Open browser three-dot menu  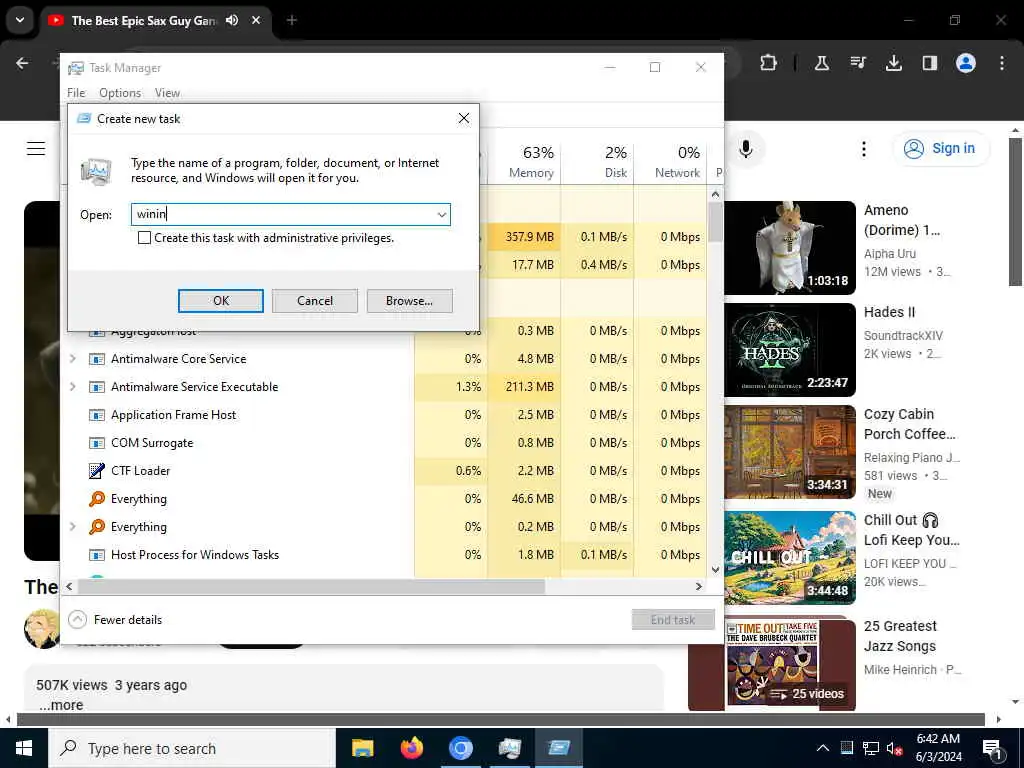pyautogui.click(x=1002, y=63)
